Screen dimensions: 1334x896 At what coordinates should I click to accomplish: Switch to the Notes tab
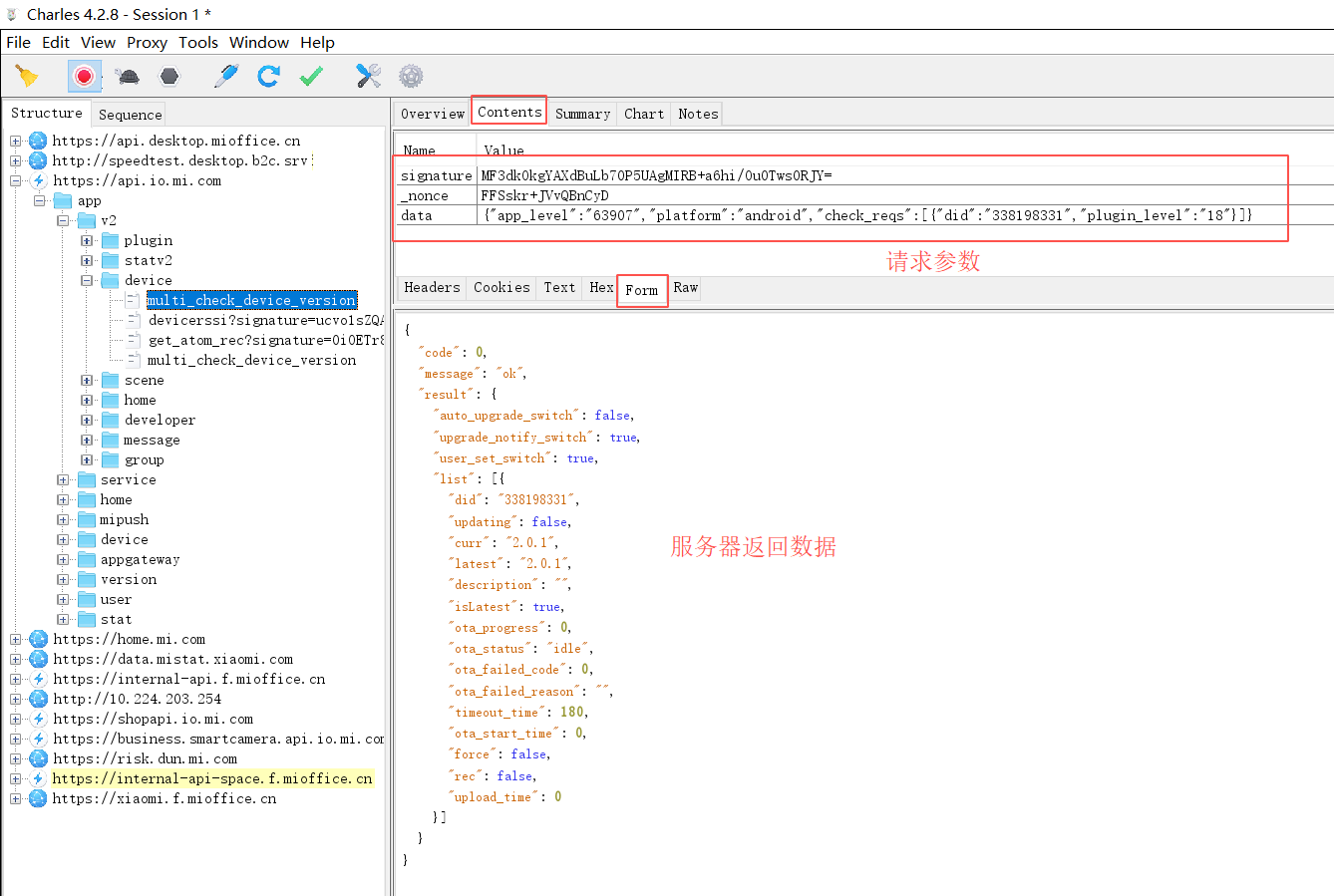pos(698,114)
